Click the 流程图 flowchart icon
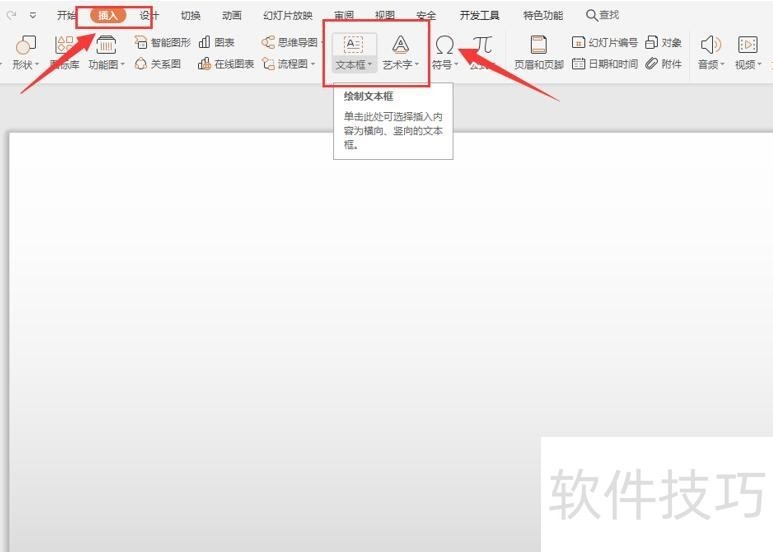 tap(268, 64)
